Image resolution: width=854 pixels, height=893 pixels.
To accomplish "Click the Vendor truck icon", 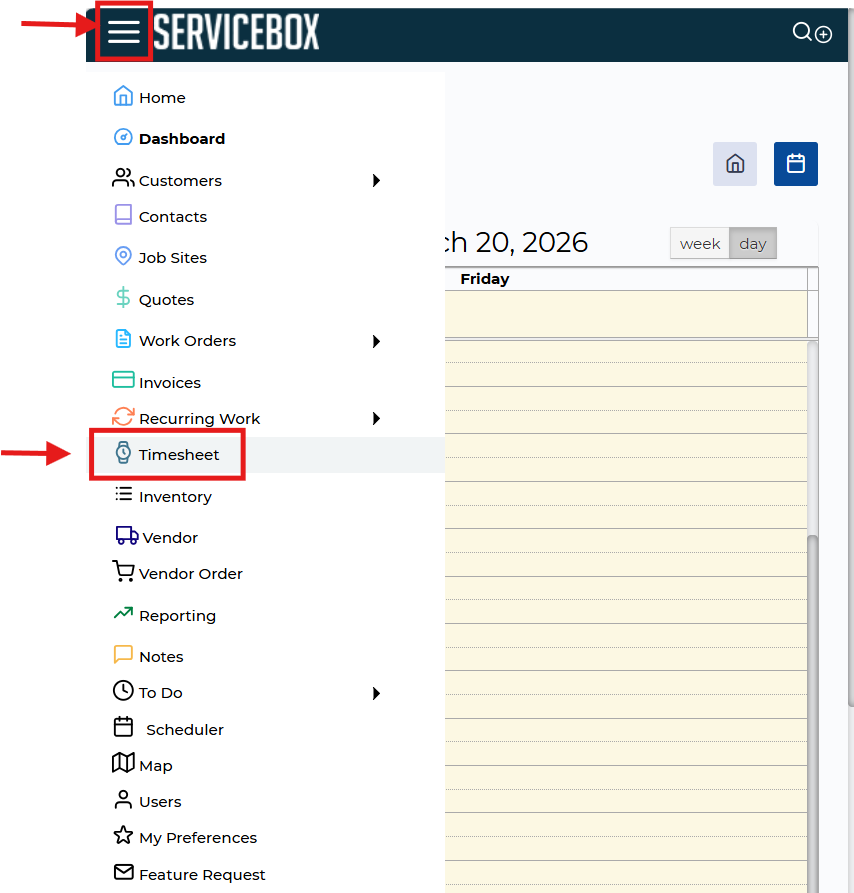I will pyautogui.click(x=127, y=536).
